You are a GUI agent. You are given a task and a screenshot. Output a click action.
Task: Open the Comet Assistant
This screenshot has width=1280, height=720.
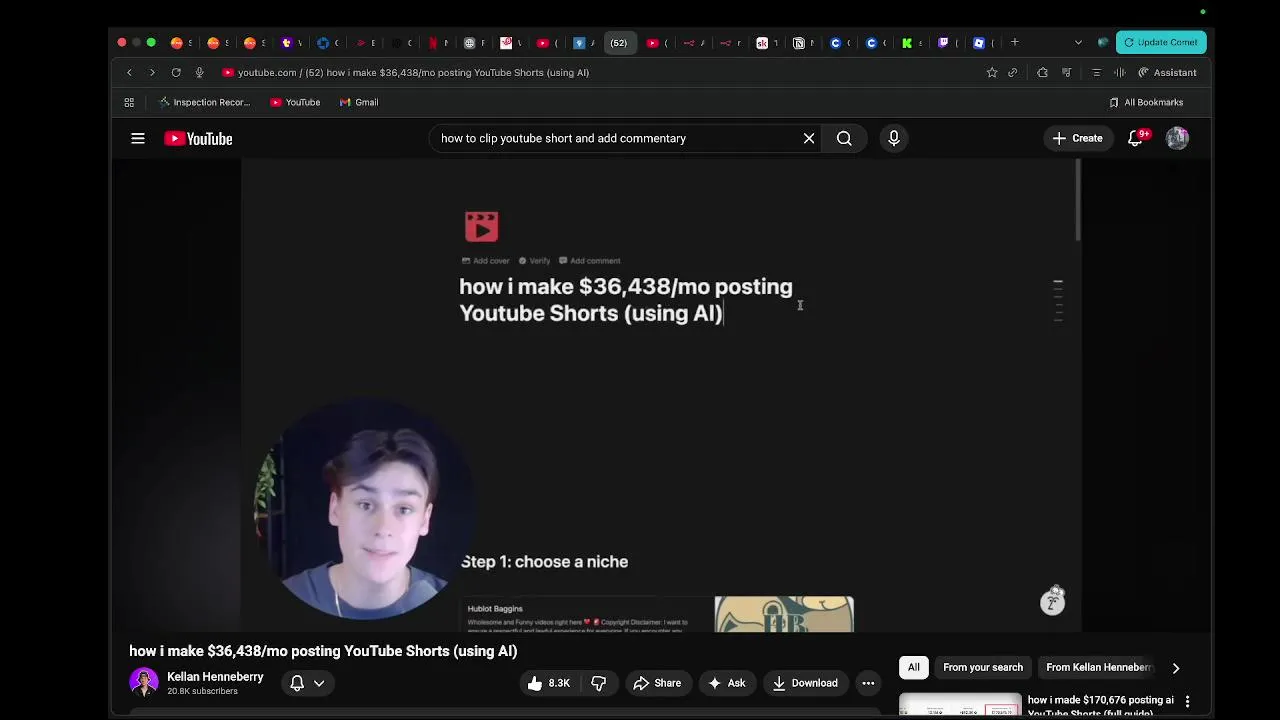[x=1166, y=72]
